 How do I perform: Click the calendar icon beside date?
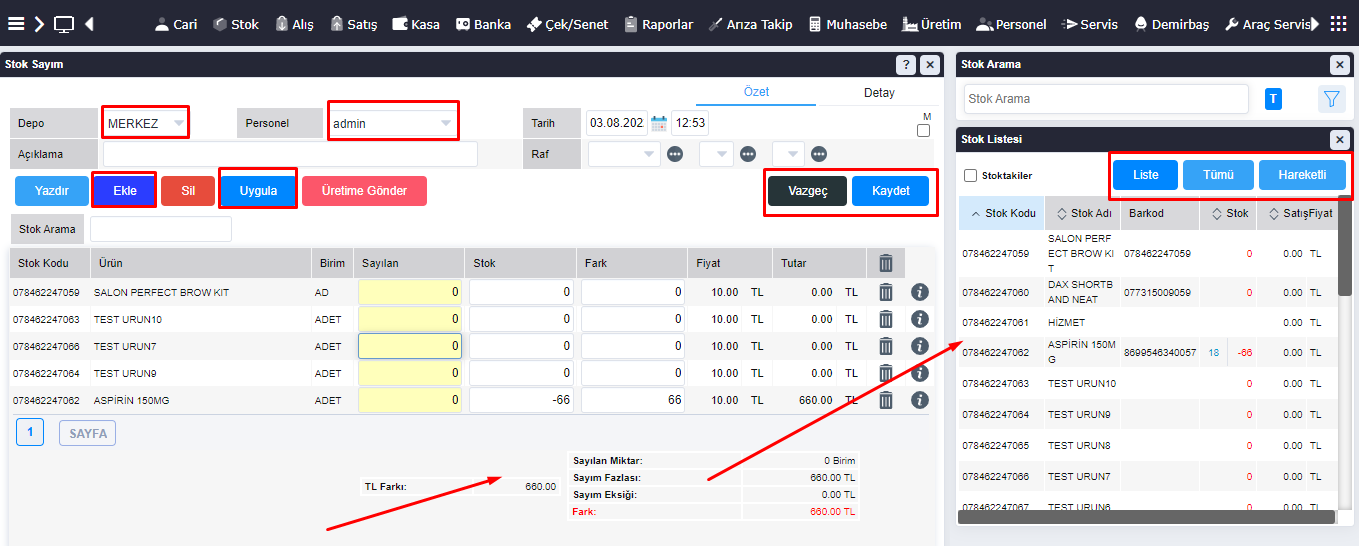pos(659,124)
